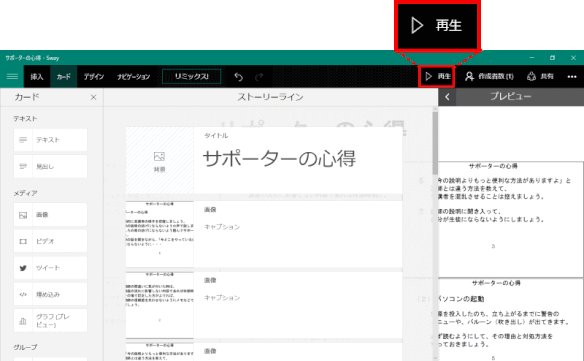Click the プレビュー header label
The image size is (584, 361).
pos(511,96)
